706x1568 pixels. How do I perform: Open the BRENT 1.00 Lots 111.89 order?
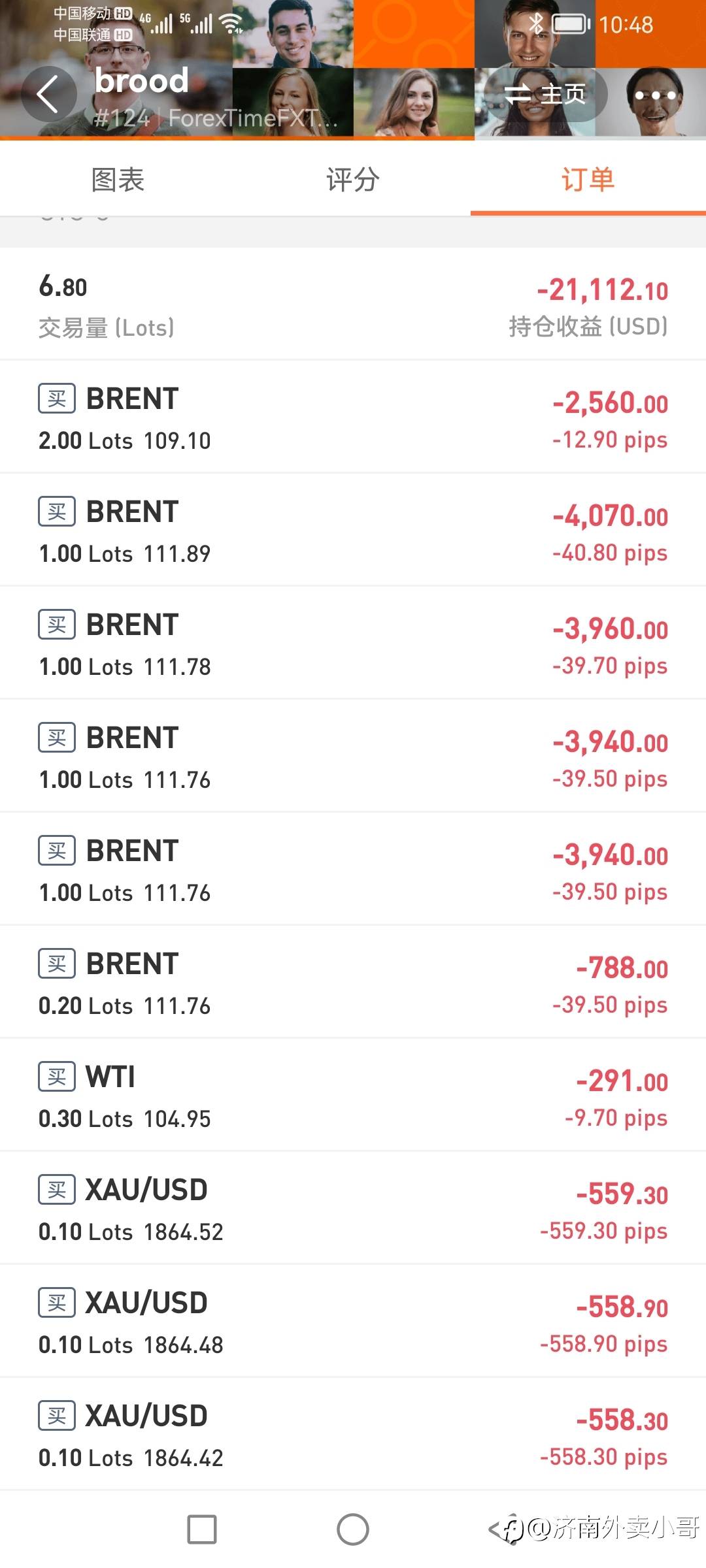[x=353, y=530]
